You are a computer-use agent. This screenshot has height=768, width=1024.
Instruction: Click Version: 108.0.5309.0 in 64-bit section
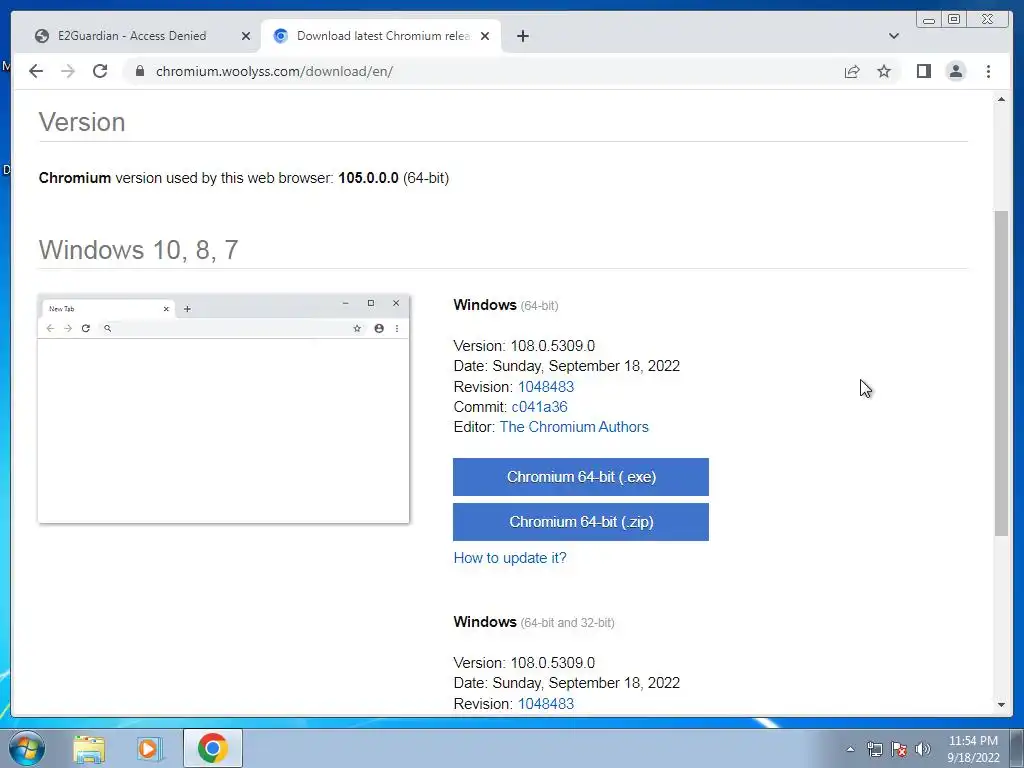(x=524, y=346)
